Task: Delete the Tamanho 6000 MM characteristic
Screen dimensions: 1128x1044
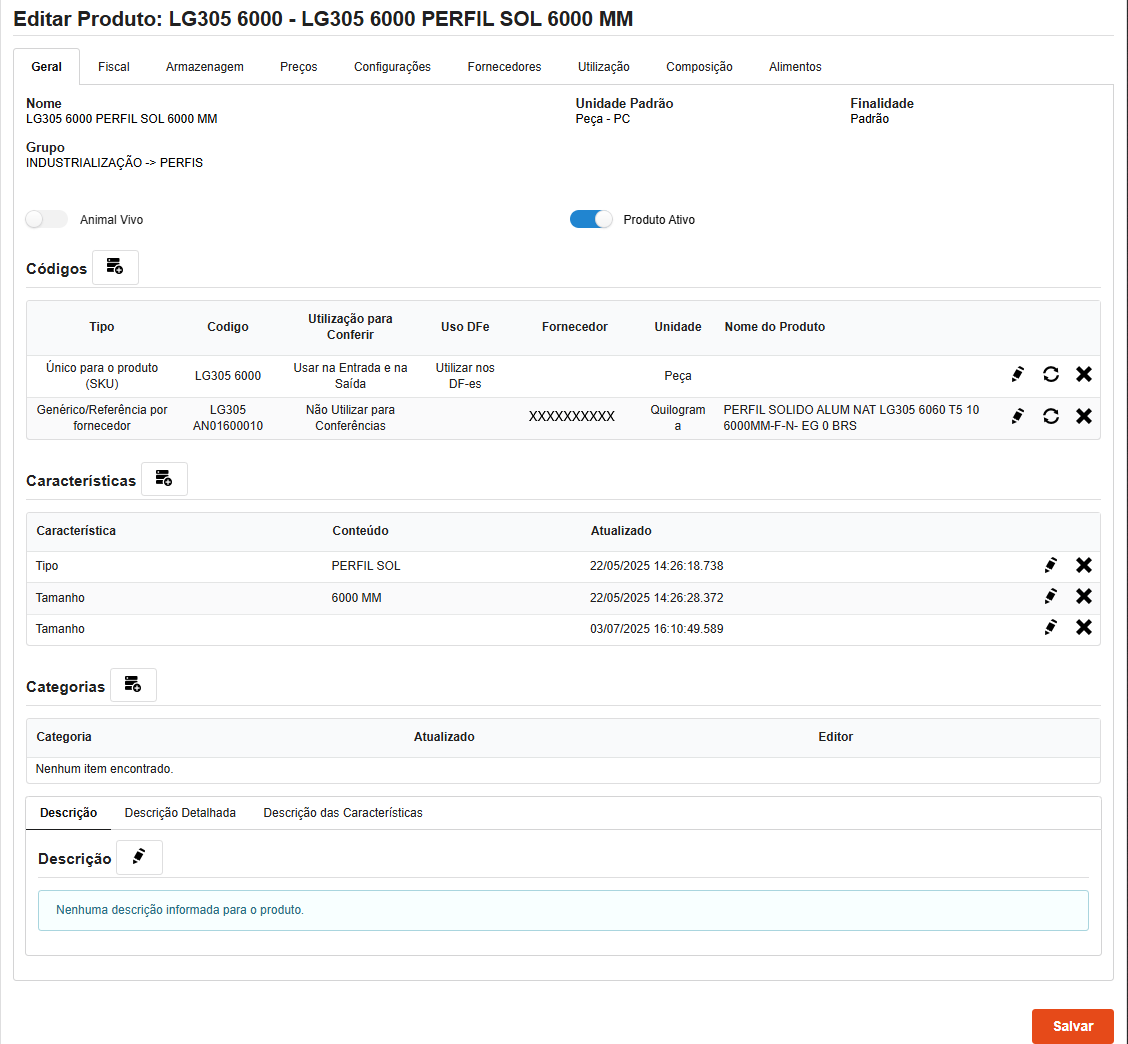Action: point(1083,597)
